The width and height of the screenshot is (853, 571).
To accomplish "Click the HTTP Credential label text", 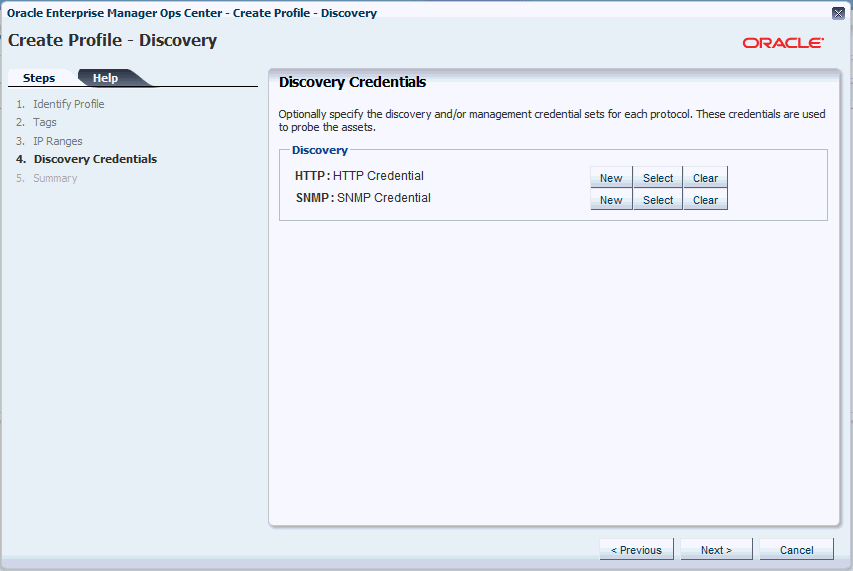I will point(378,176).
